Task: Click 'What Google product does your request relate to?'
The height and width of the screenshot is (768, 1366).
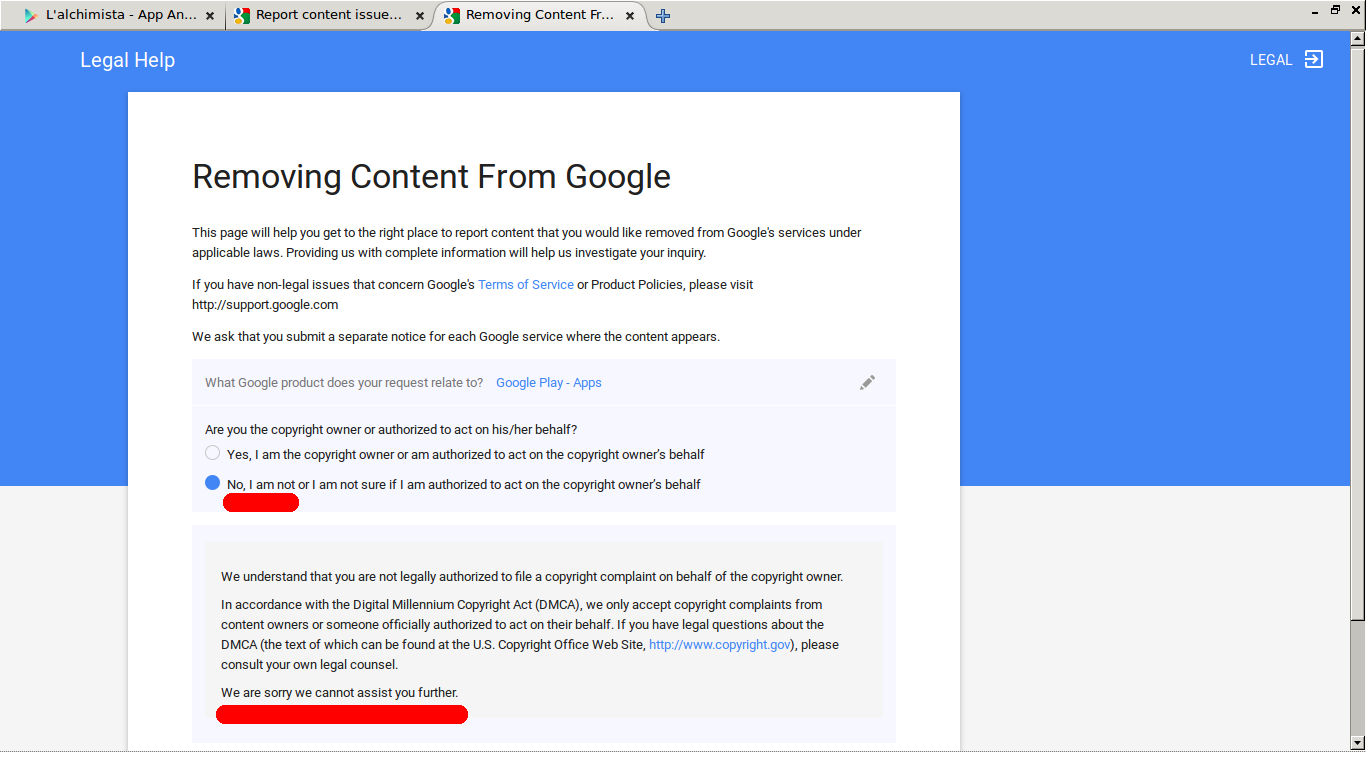Action: [344, 383]
